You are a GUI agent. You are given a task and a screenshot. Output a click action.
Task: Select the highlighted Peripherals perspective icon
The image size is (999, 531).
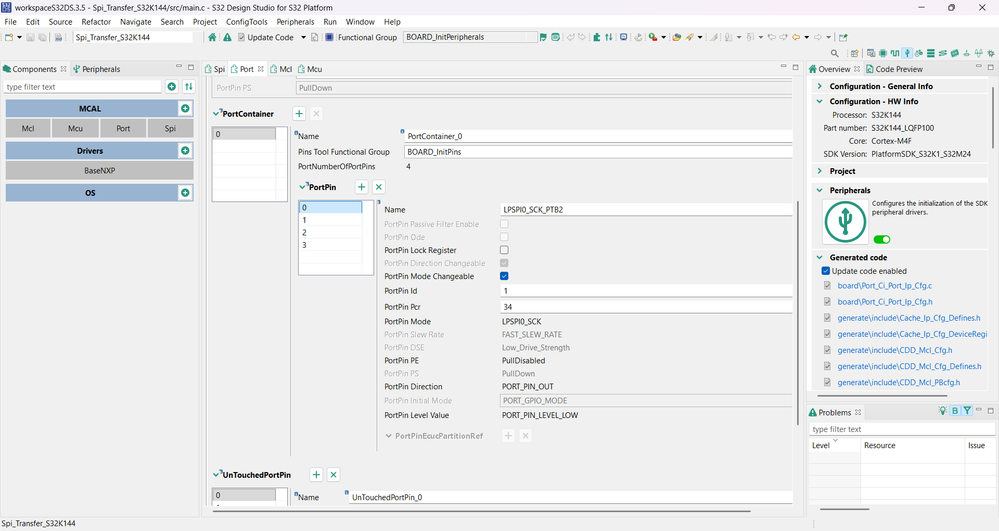[x=907, y=53]
